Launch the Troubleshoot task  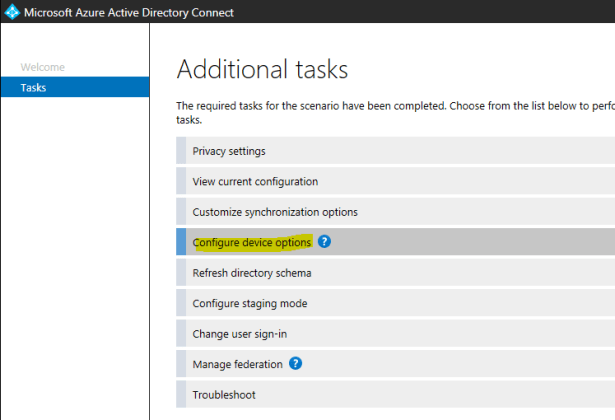click(x=224, y=395)
